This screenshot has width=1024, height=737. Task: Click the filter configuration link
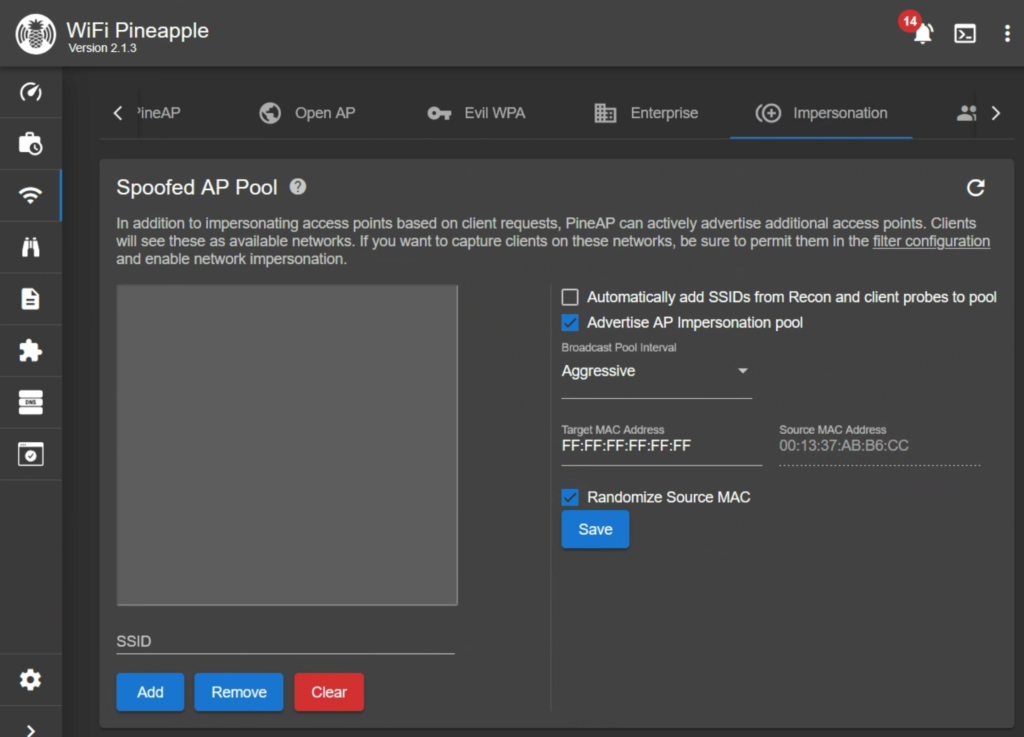pyautogui.click(x=931, y=242)
